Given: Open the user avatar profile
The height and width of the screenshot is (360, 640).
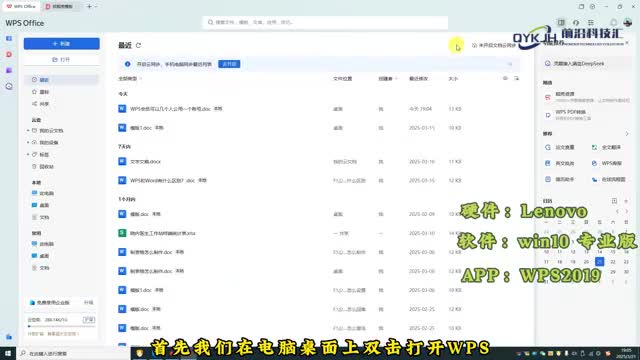Looking at the screenshot, I should (628, 22).
